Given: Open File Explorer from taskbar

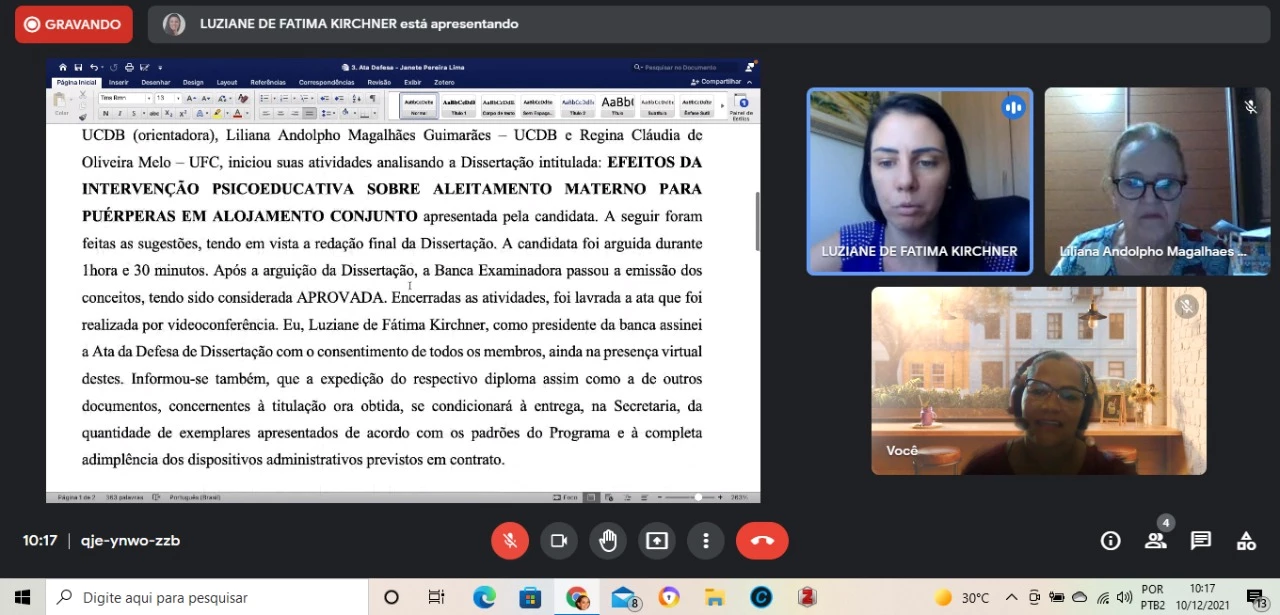Looking at the screenshot, I should click(714, 598).
